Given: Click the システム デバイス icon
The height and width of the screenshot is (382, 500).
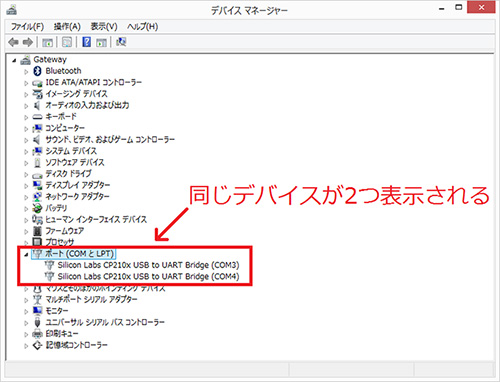Looking at the screenshot, I should [x=37, y=151].
